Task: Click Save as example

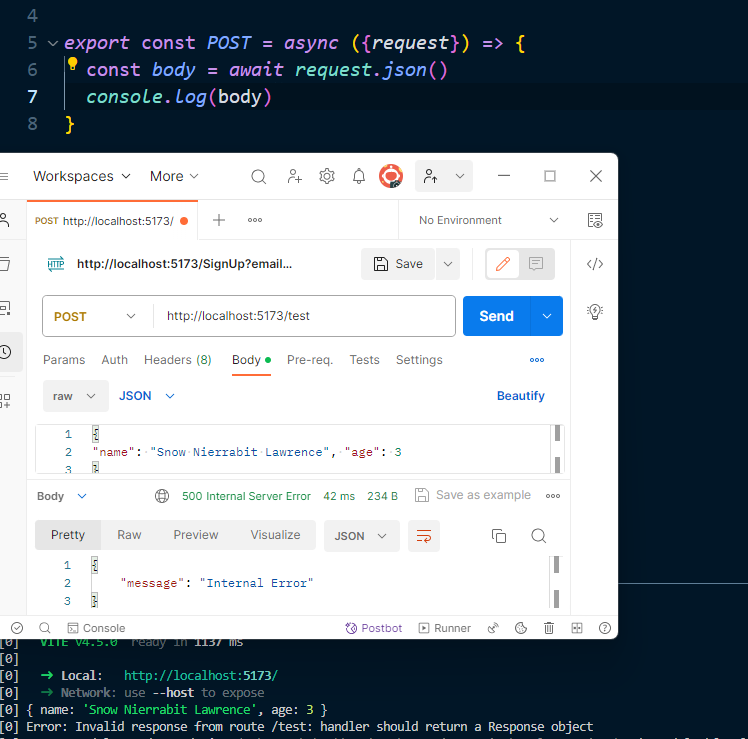Action: click(x=473, y=495)
